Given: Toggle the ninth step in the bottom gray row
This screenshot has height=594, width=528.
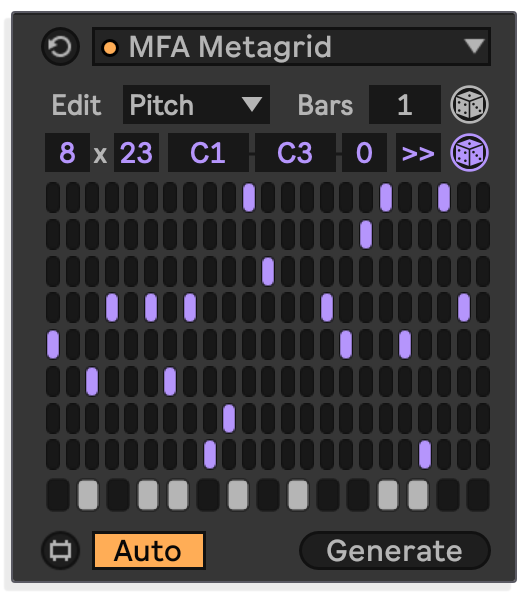Looking at the screenshot, I should point(298,495).
